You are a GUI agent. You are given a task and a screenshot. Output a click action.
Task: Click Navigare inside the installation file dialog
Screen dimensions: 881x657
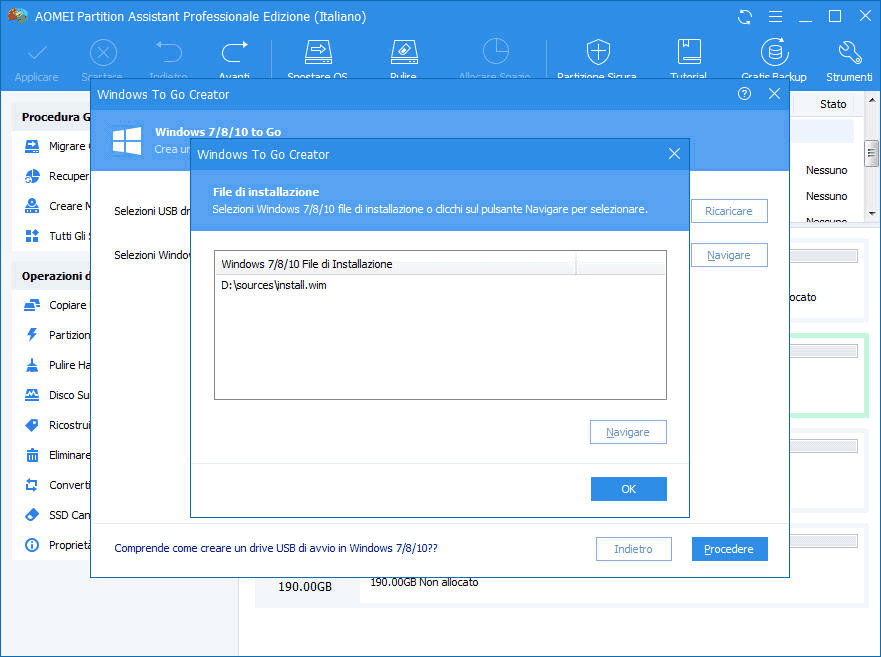[x=628, y=432]
